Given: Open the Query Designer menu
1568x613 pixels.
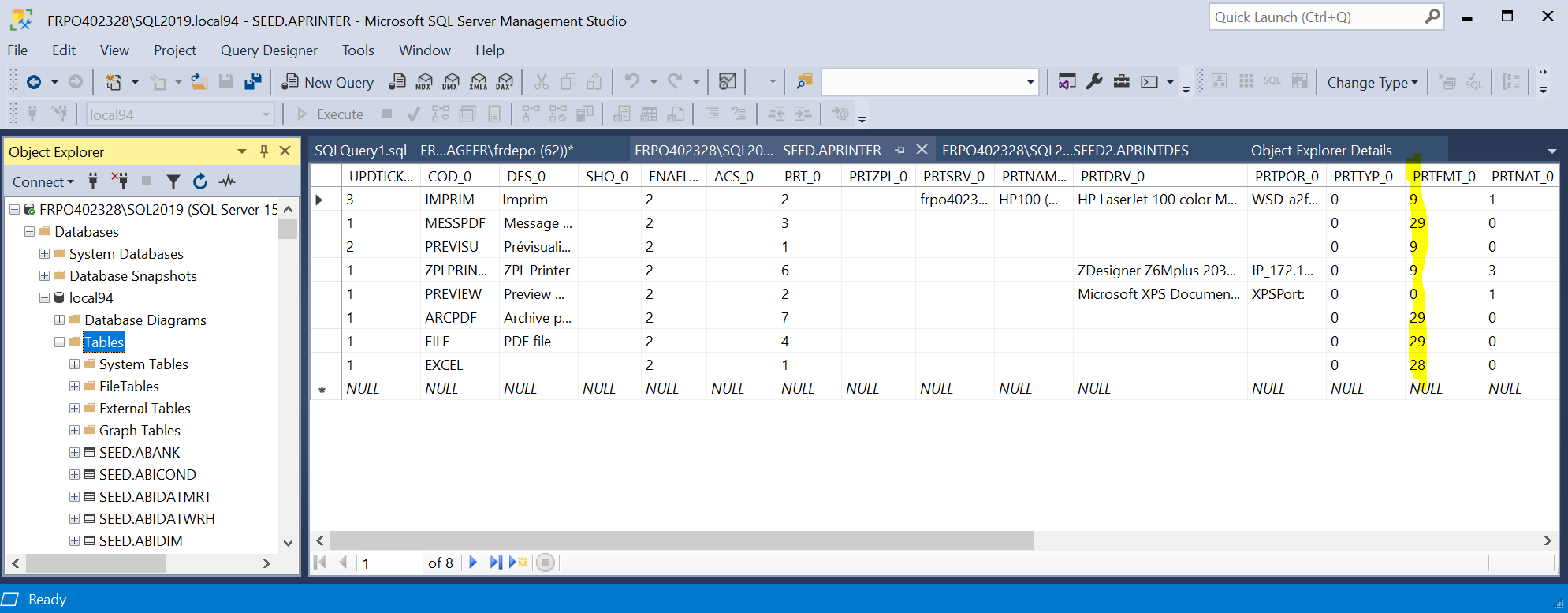Looking at the screenshot, I should (269, 50).
